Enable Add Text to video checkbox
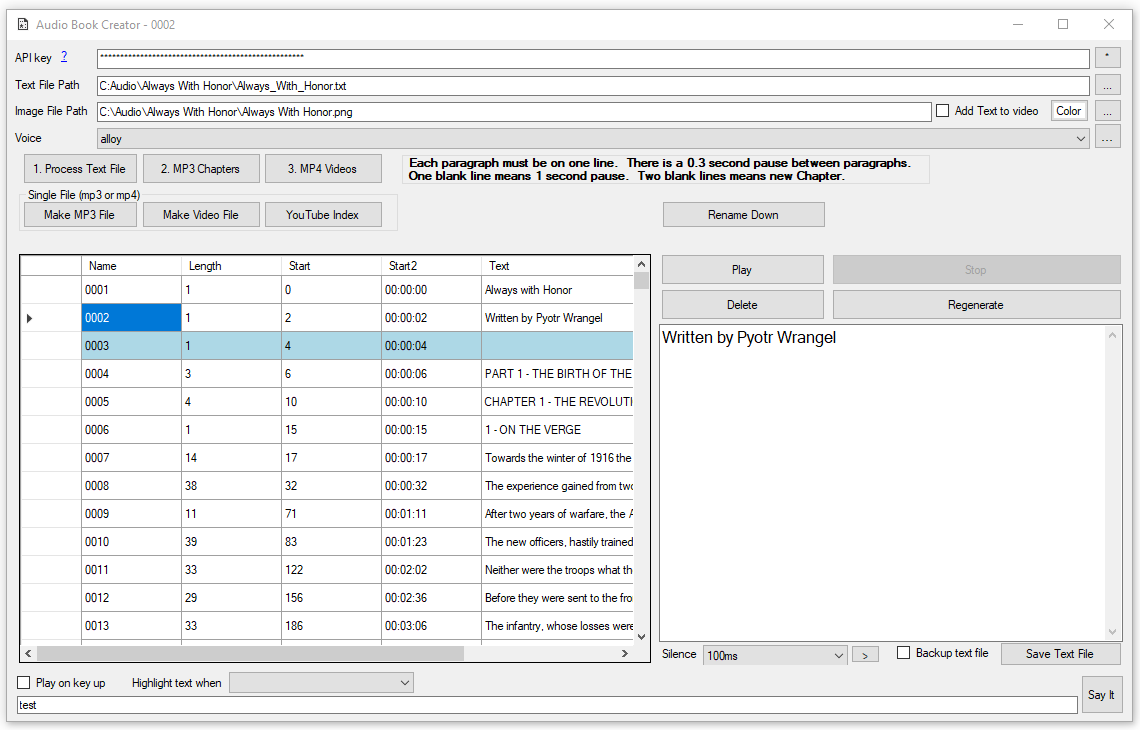1140x730 pixels. pos(942,111)
